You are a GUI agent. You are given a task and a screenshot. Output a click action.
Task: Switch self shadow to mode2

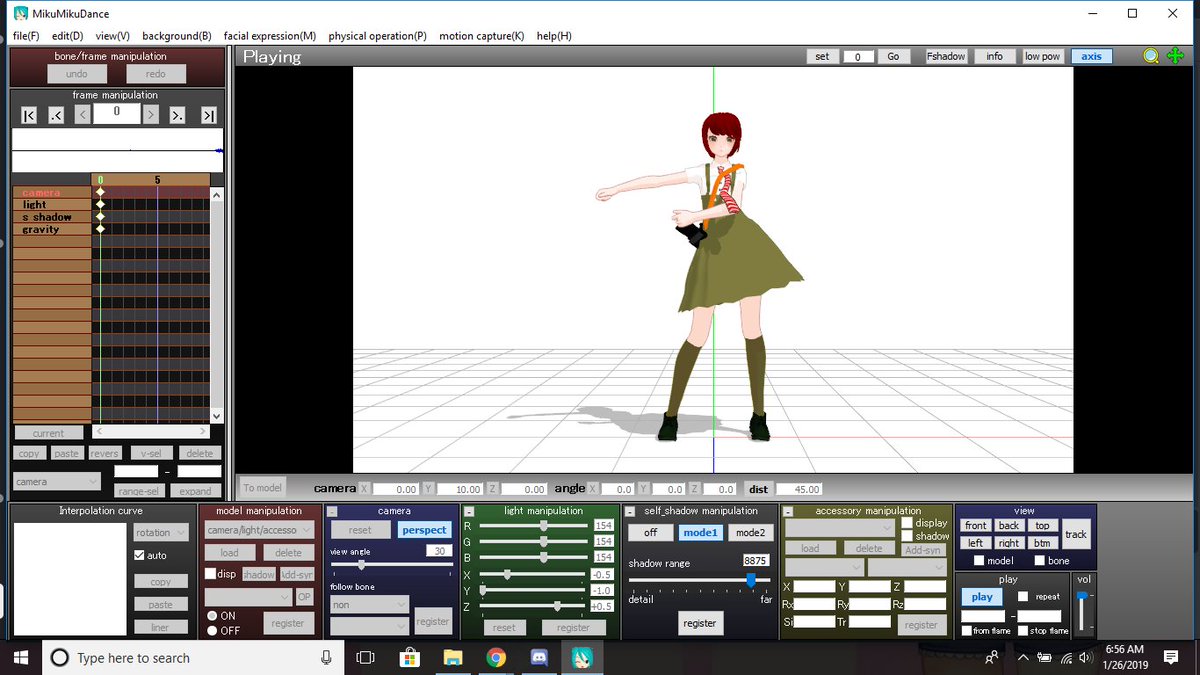749,533
